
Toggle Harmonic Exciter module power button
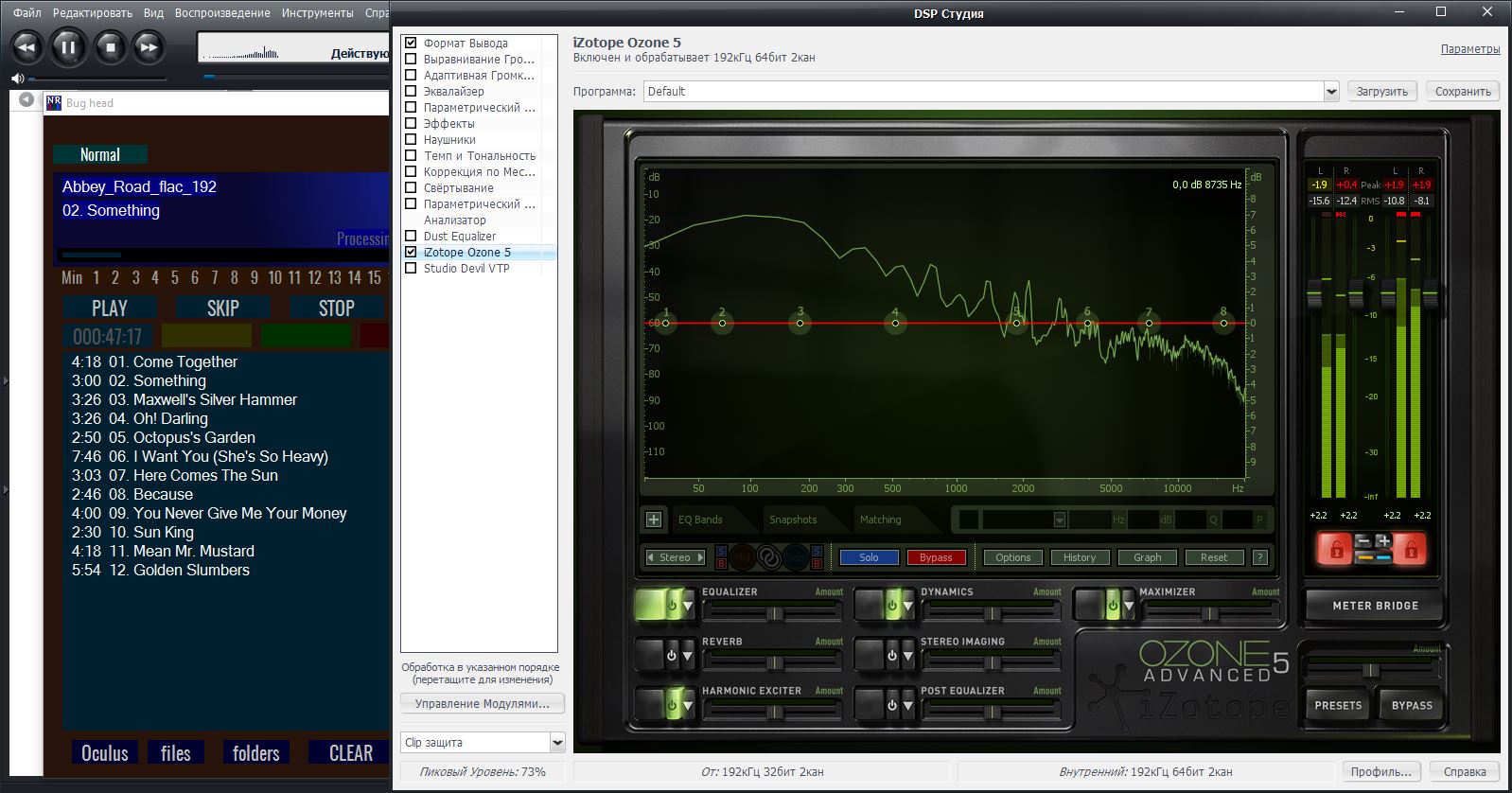(671, 704)
